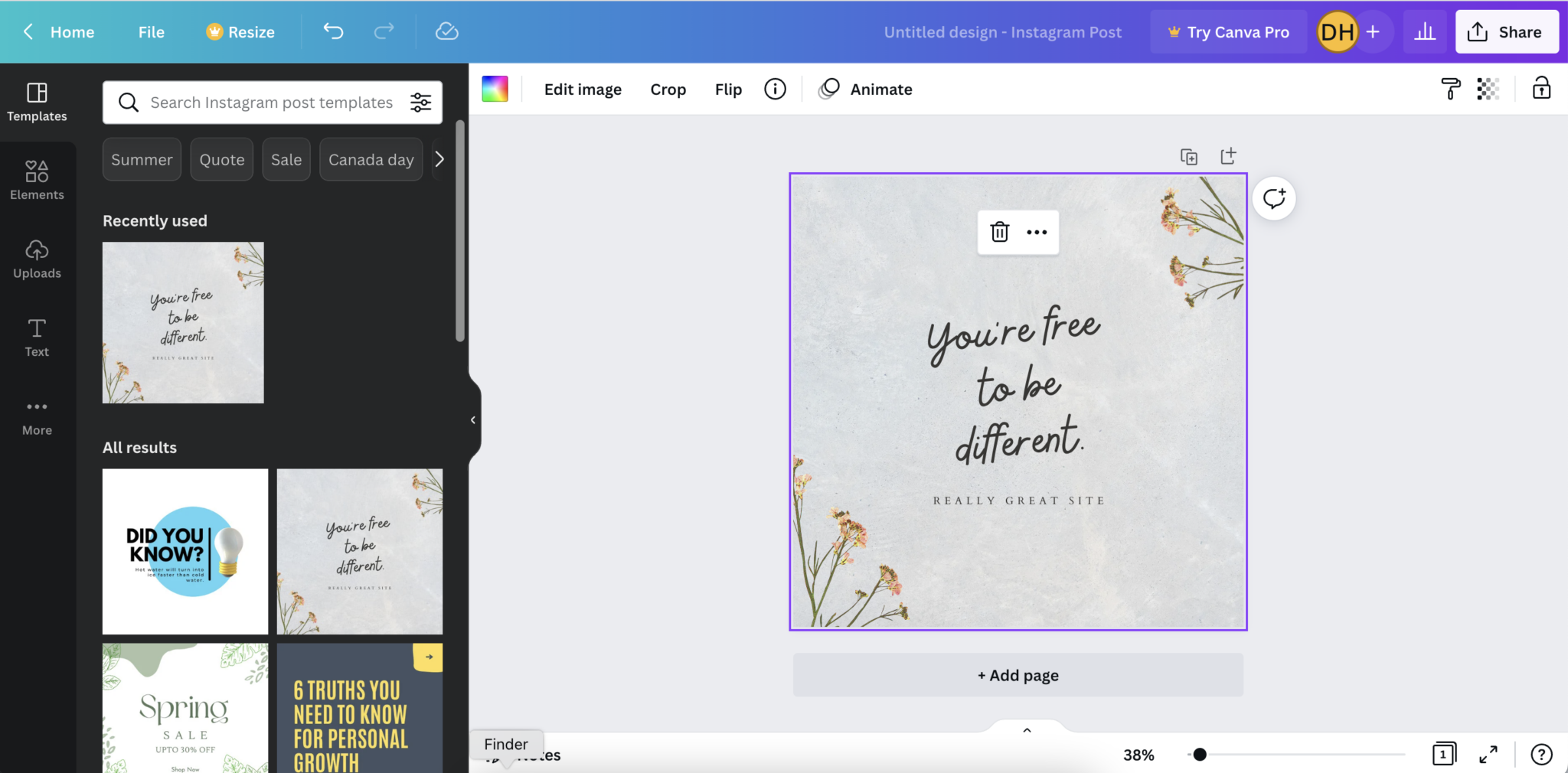Click the back arrow next to Home

tap(28, 32)
